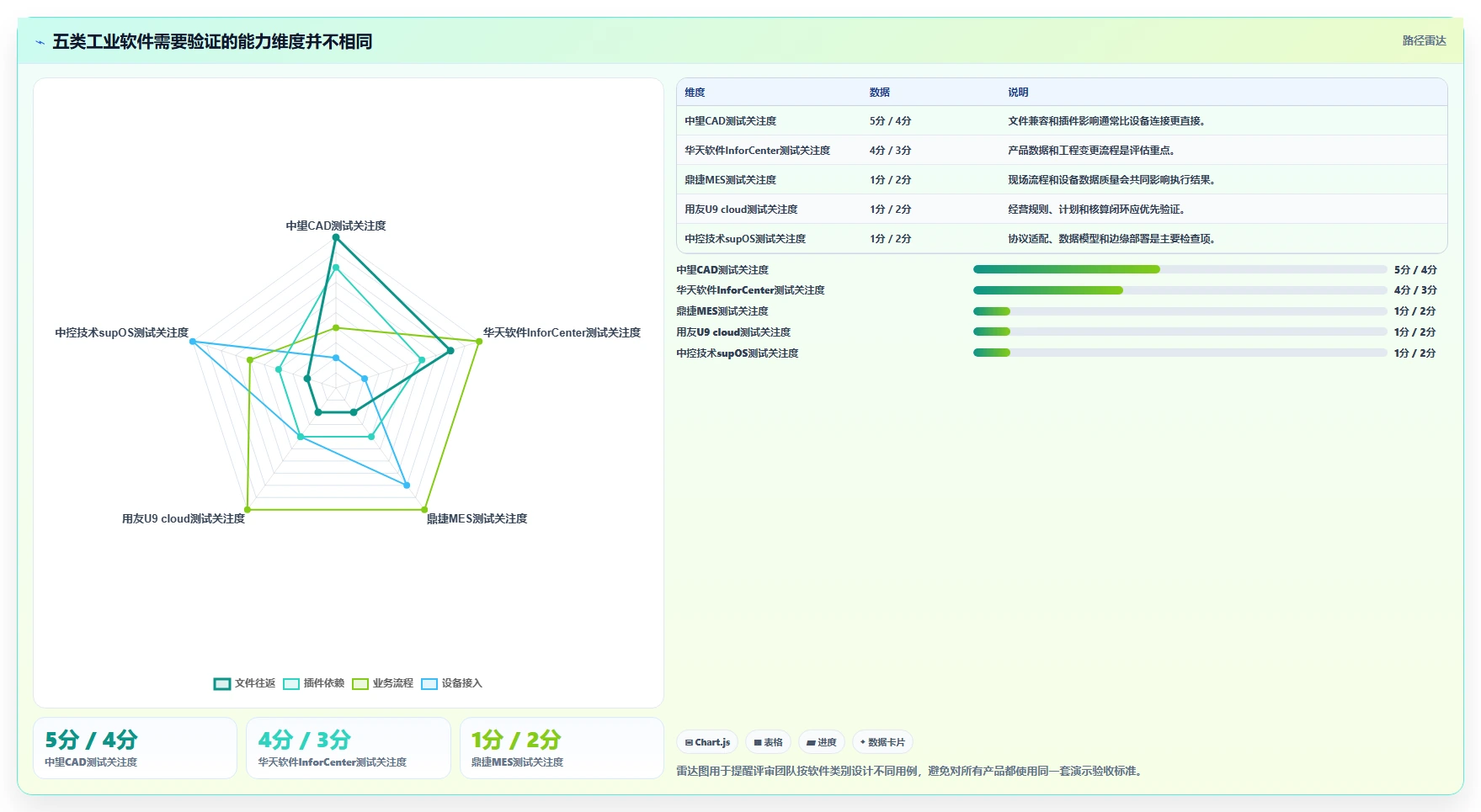Click the 中望CAD测试关注度 radar axis label

(336, 226)
